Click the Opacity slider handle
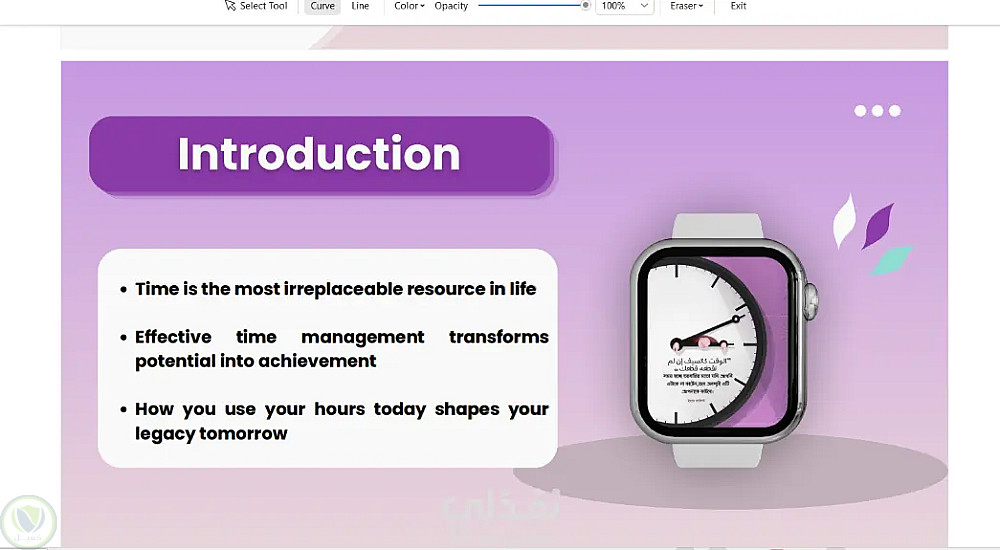 585,5
